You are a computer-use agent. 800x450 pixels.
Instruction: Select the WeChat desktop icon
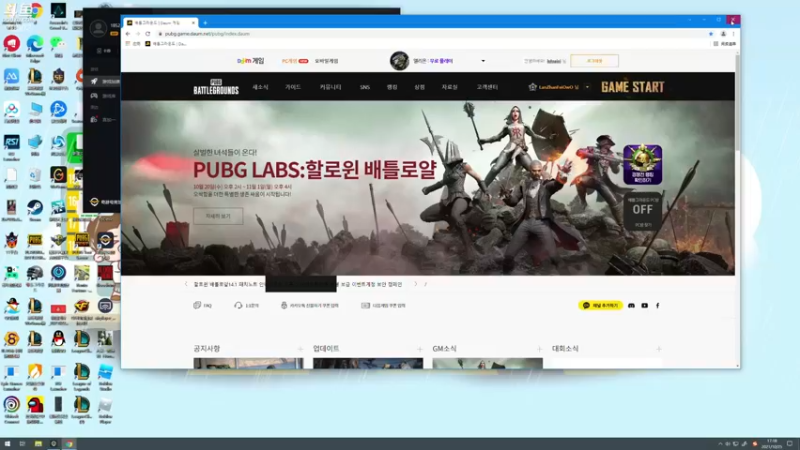pyautogui.click(x=58, y=47)
